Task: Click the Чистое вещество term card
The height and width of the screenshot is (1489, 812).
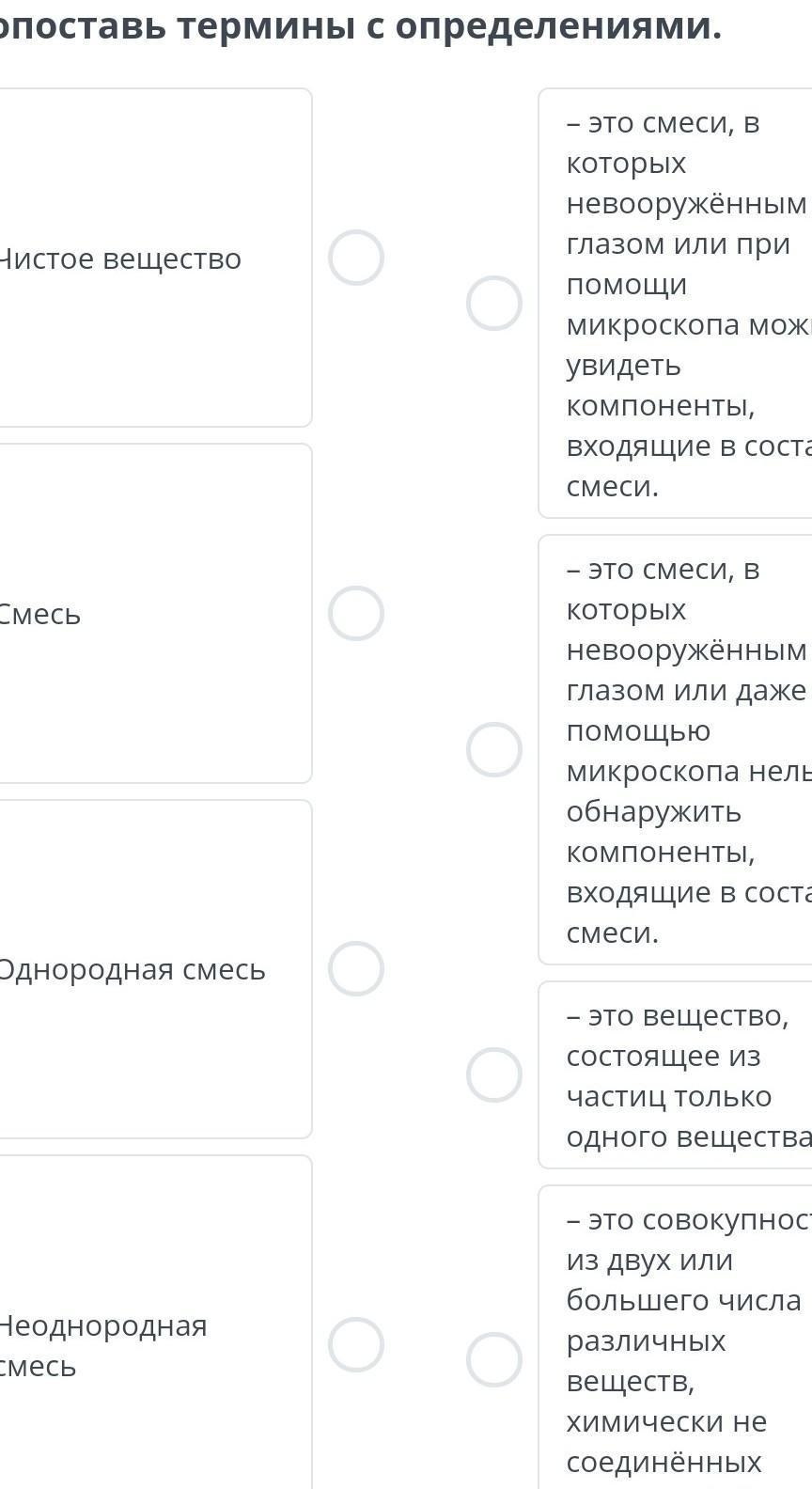Action: click(150, 259)
